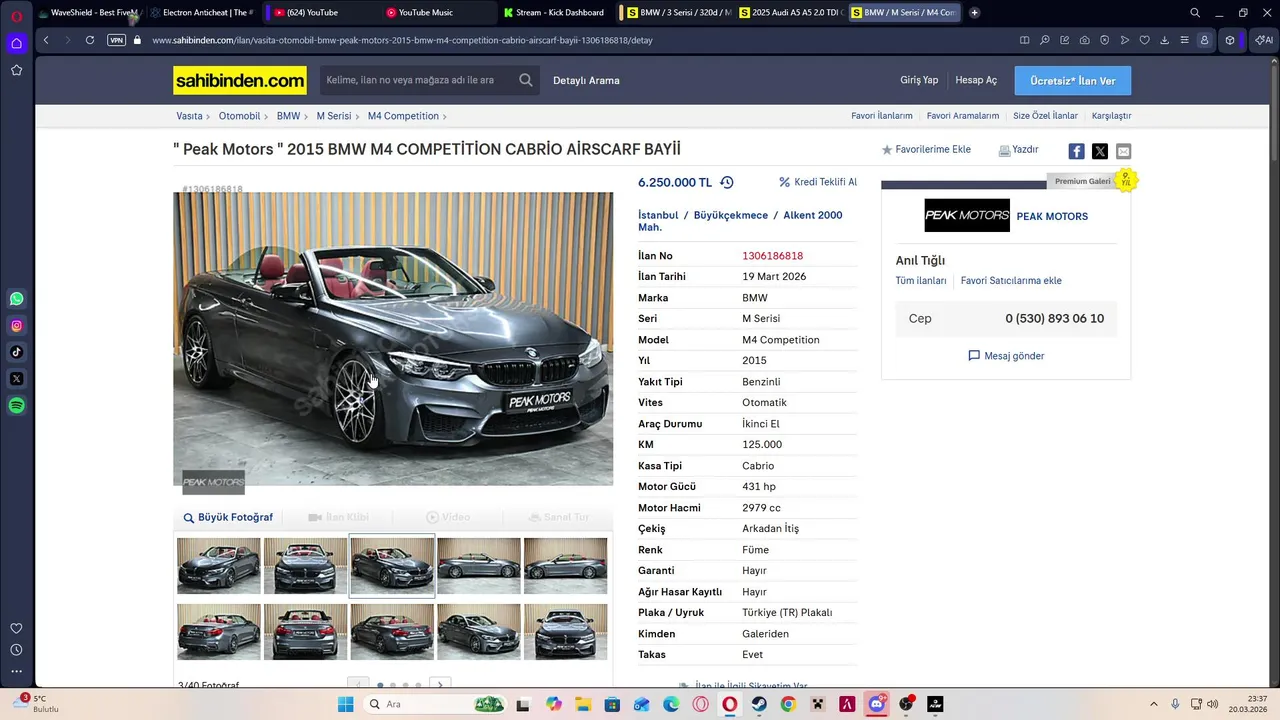Switch to 2025 Audi A5 tab

click(x=790, y=12)
